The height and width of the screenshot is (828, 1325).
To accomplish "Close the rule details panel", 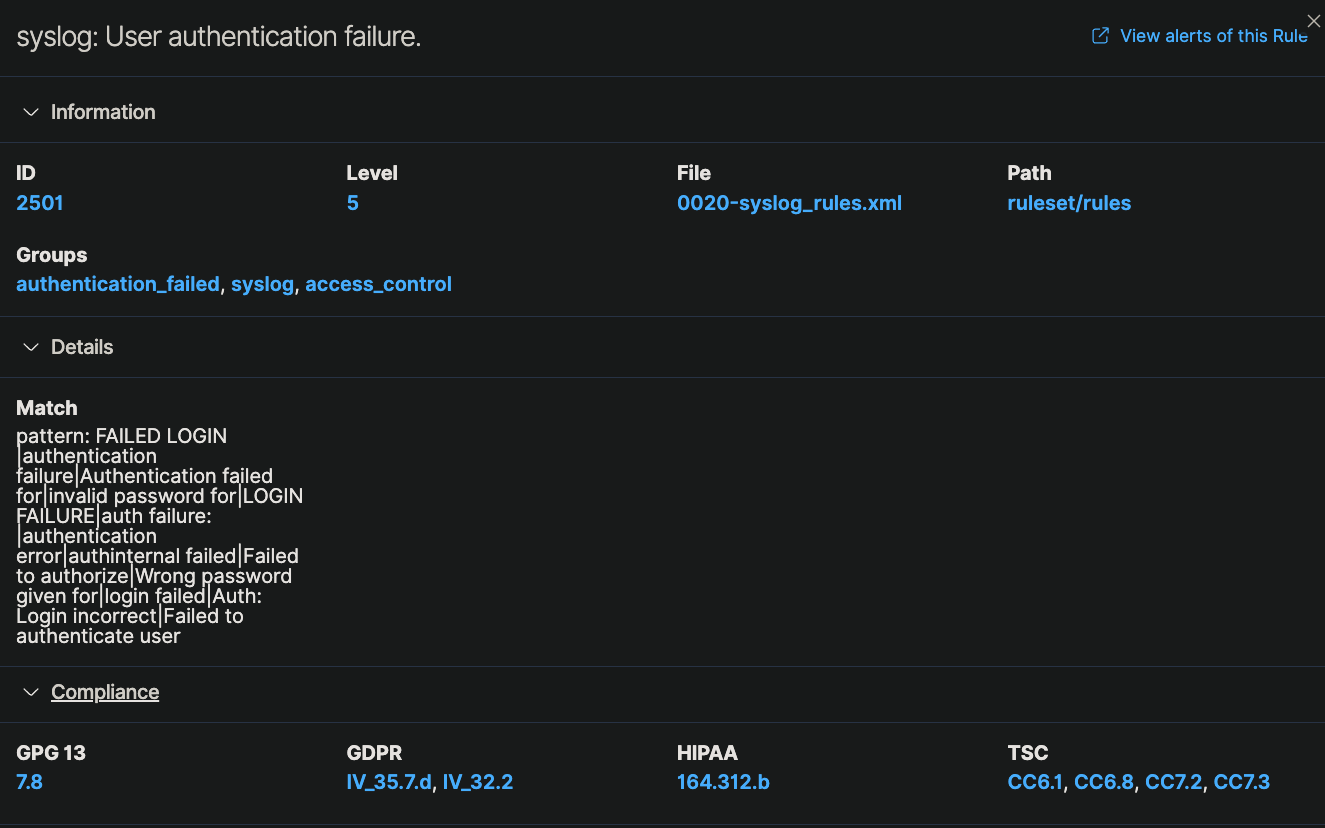I will tap(1313, 20).
